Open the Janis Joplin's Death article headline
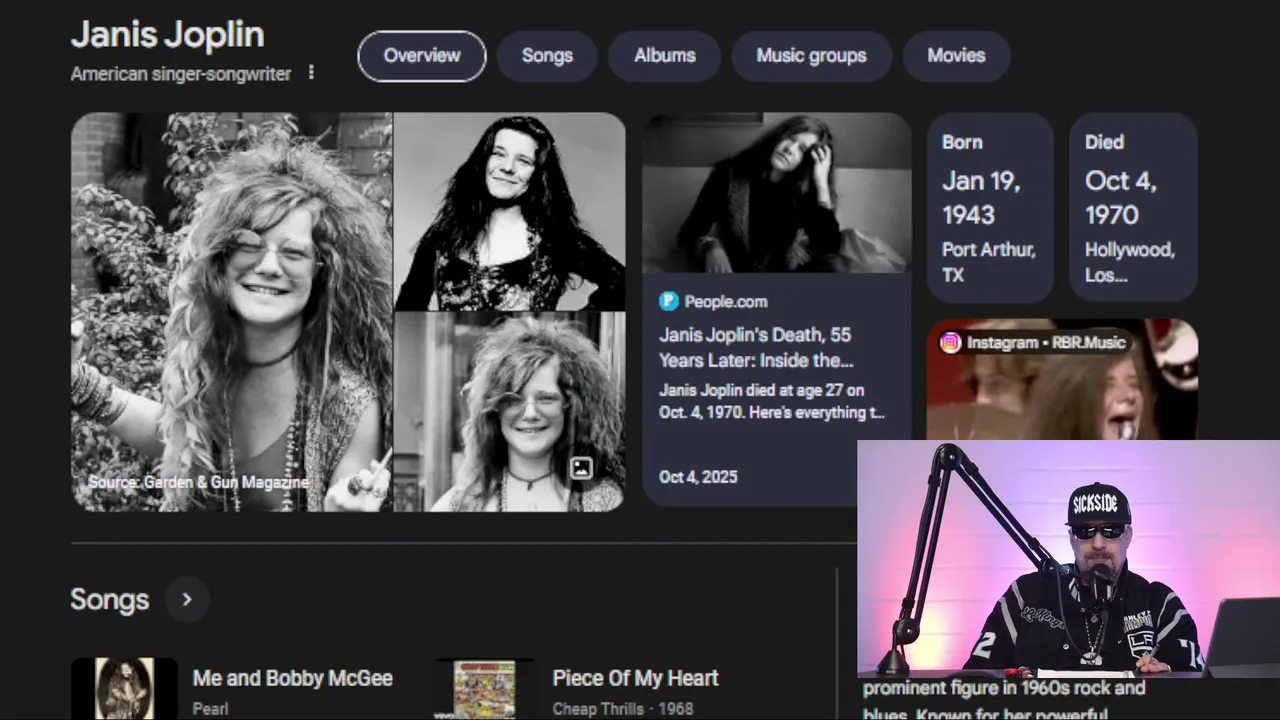Image resolution: width=1280 pixels, height=720 pixels. click(755, 347)
